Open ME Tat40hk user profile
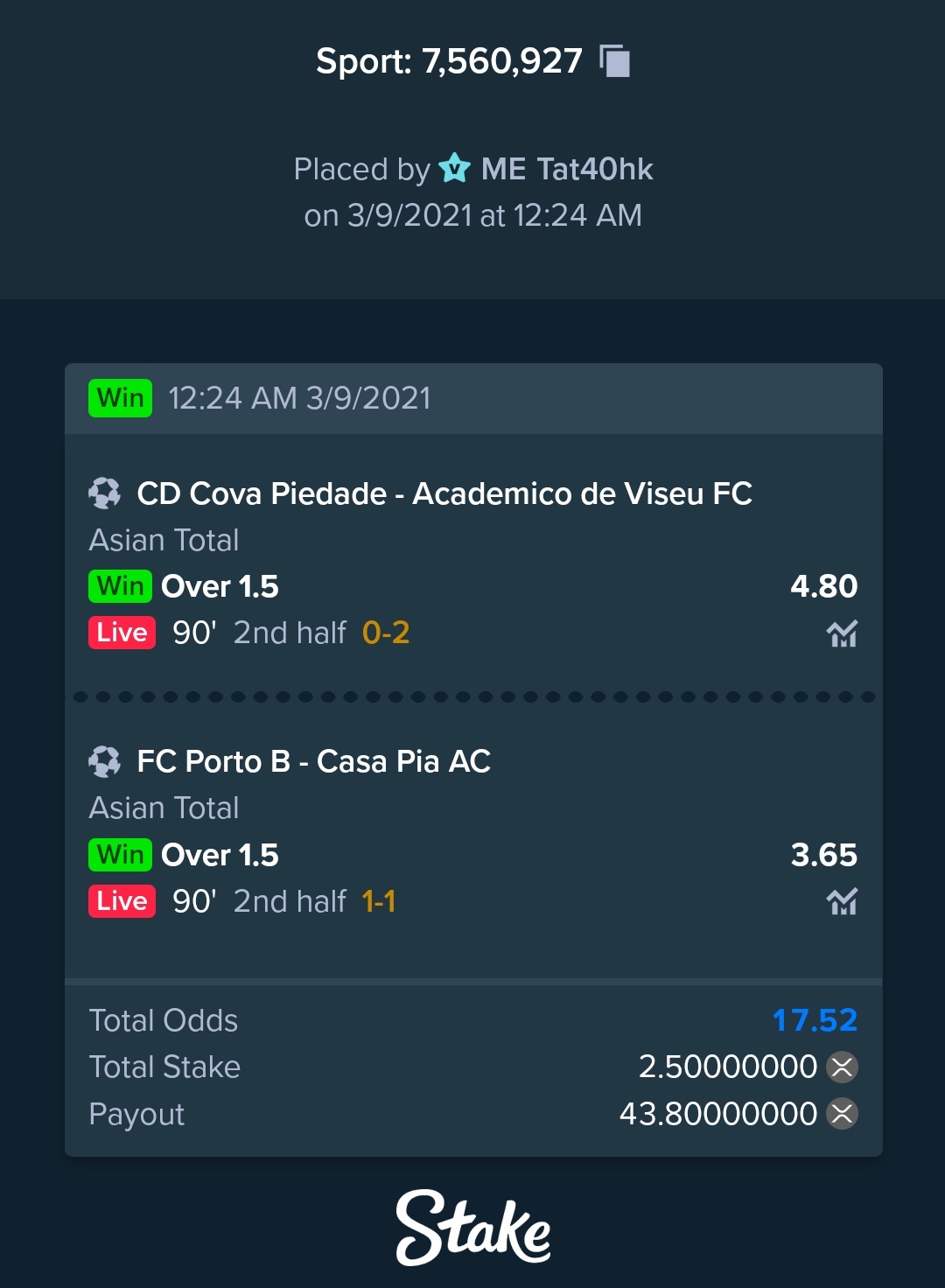 pos(567,169)
